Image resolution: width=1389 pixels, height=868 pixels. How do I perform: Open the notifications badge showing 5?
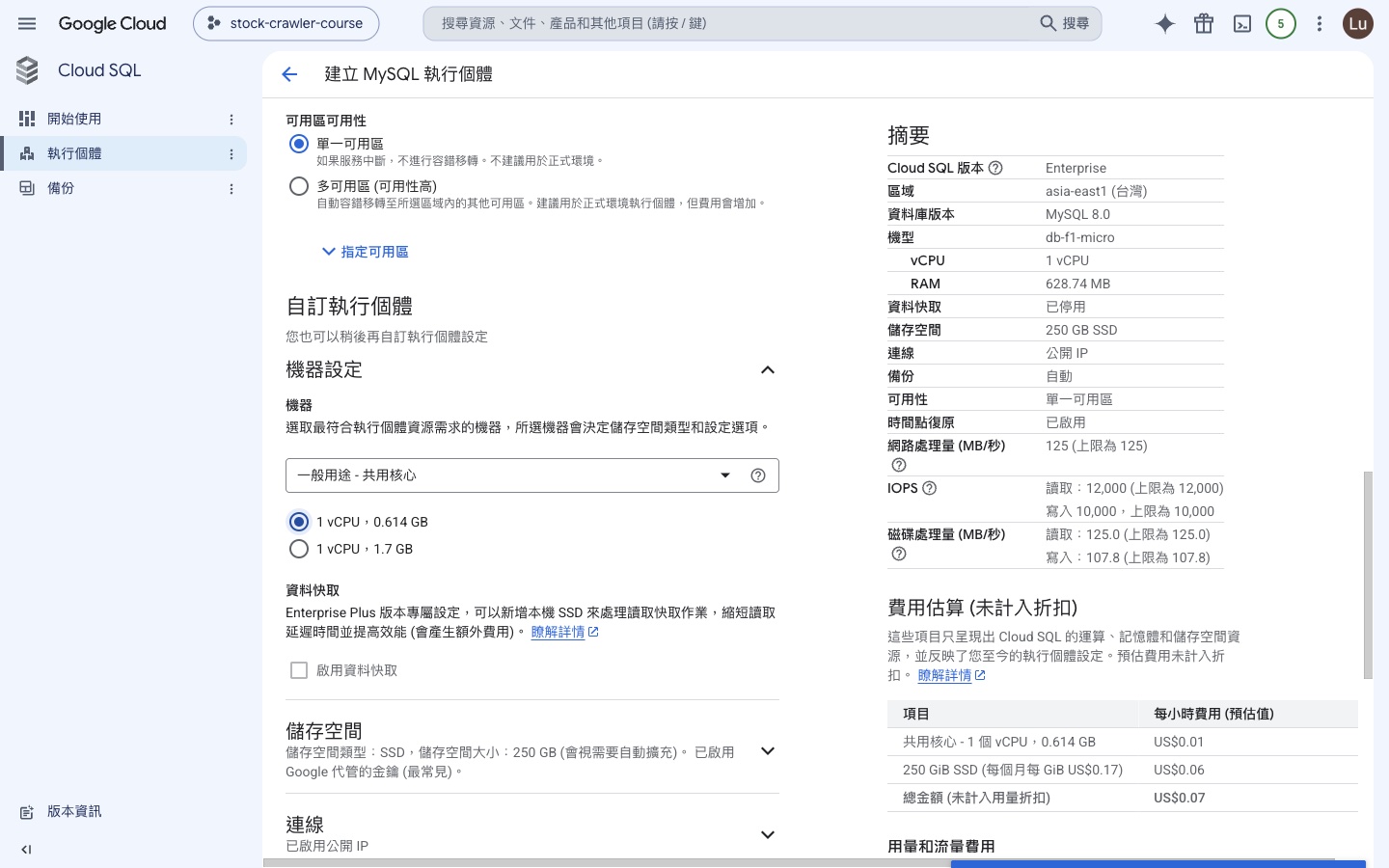[x=1281, y=24]
